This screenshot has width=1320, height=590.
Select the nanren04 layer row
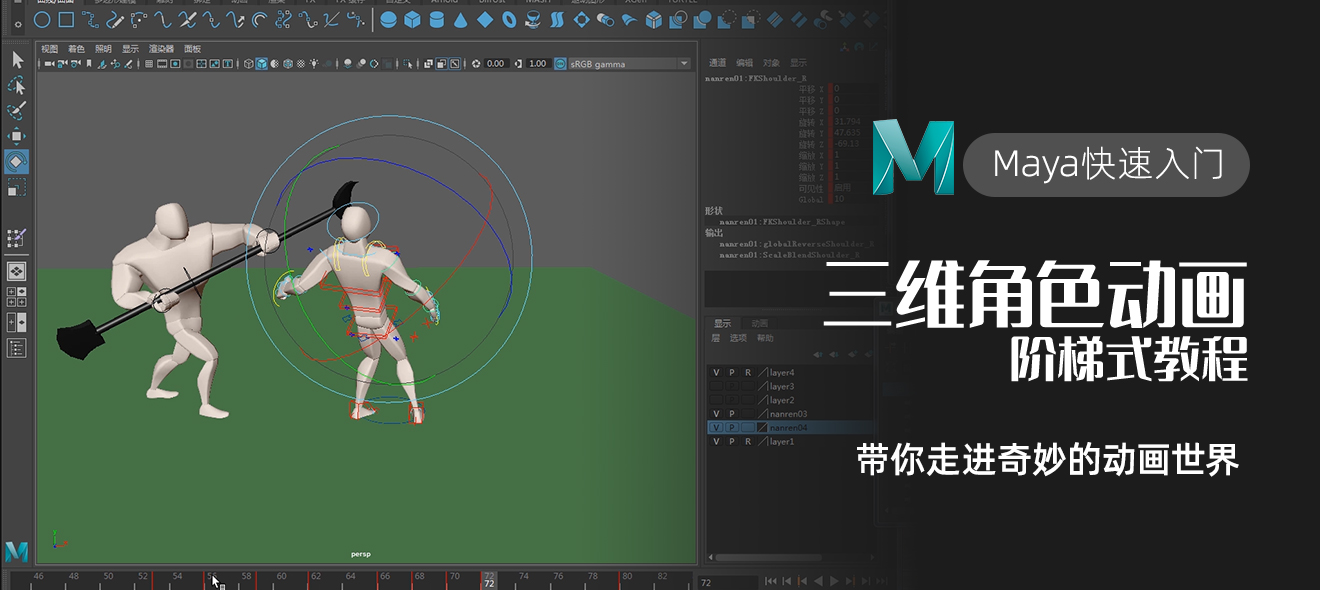click(790, 427)
